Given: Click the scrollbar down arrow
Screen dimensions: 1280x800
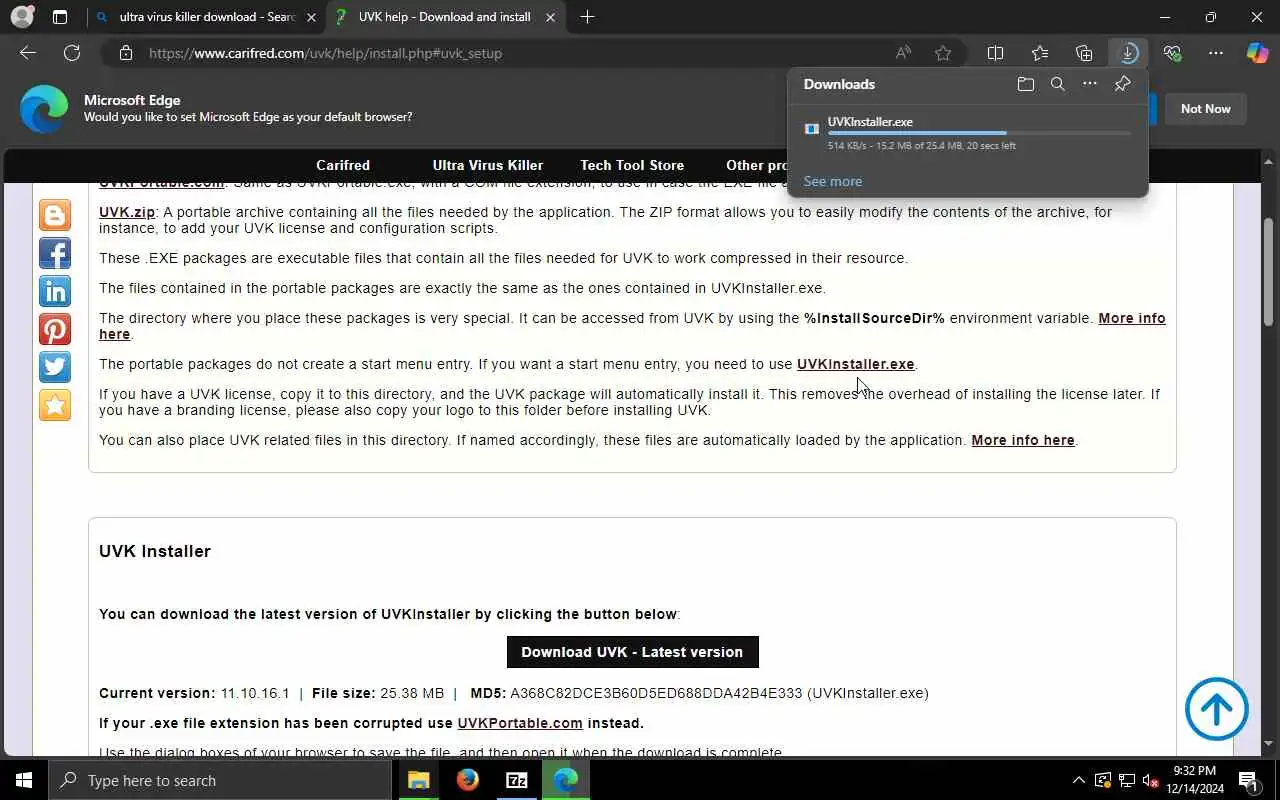Looking at the screenshot, I should (x=1269, y=744).
